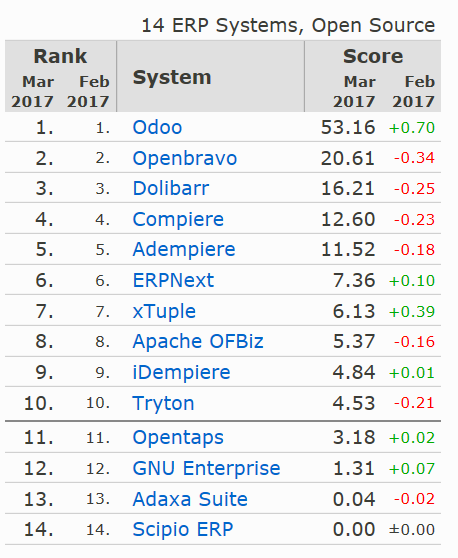Screen dimensions: 458x558
Task: Click the +0.70 change for Odoo
Action: [412, 128]
